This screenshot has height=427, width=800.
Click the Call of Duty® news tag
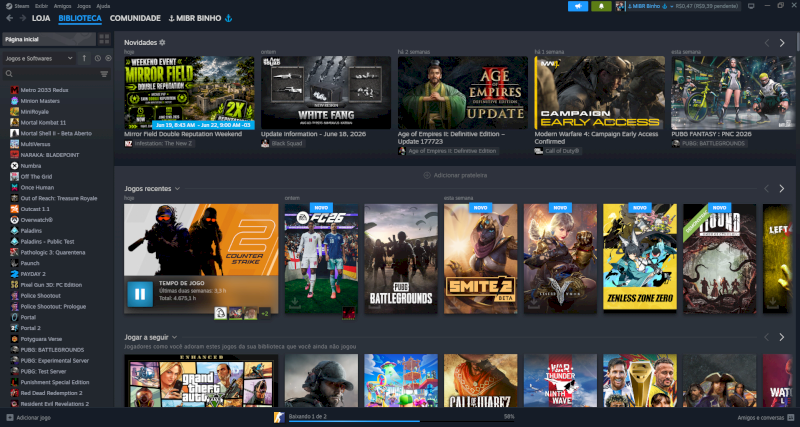[558, 151]
